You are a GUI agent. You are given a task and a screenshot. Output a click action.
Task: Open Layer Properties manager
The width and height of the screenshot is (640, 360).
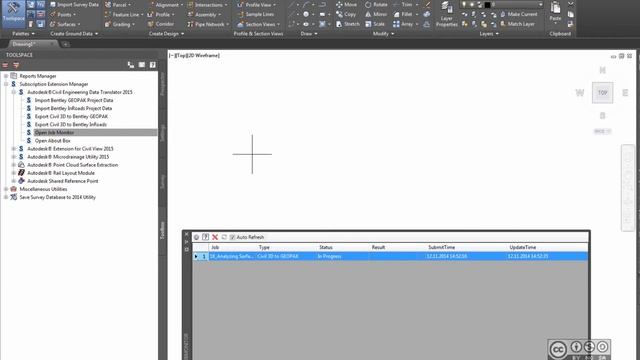[447, 14]
